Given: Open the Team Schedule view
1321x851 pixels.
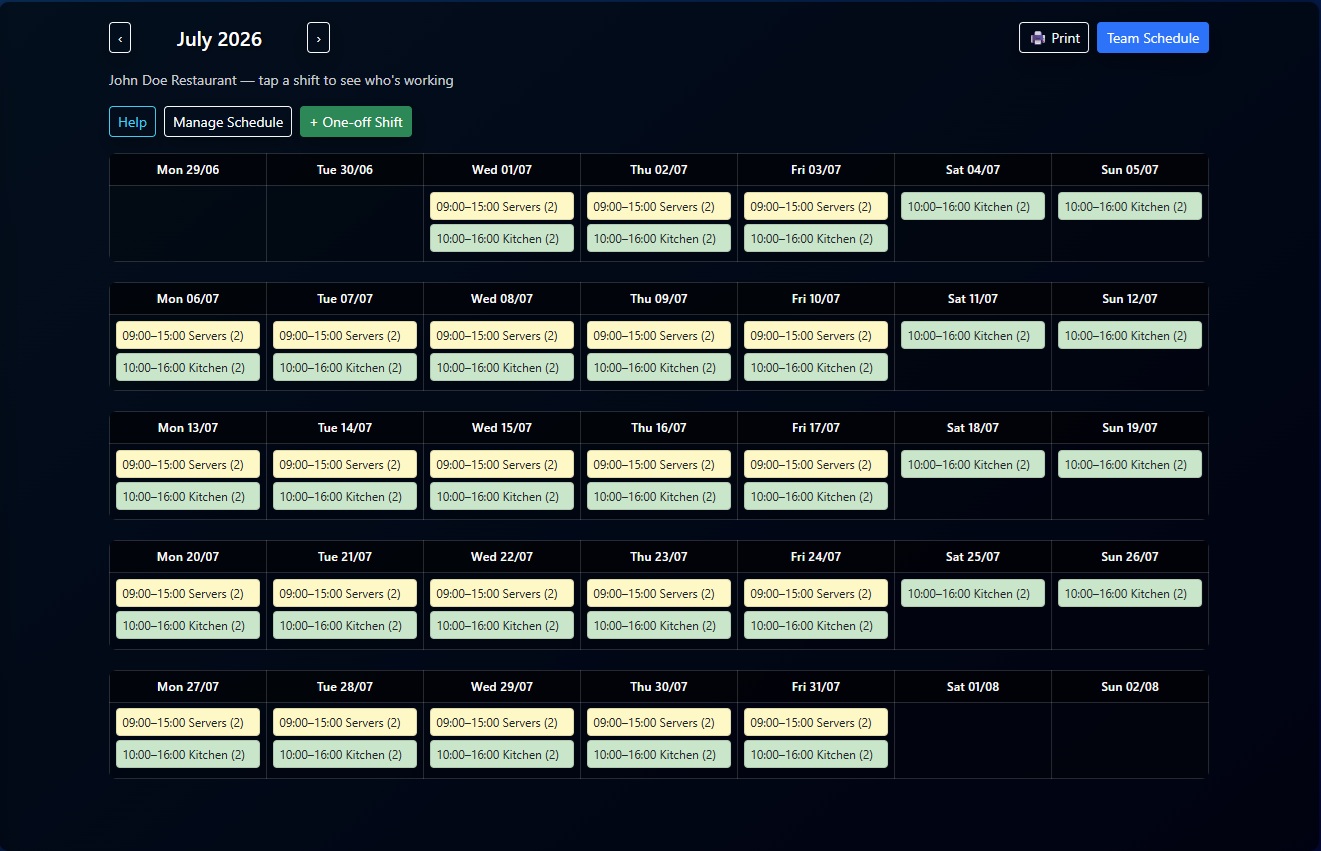Looking at the screenshot, I should [x=1153, y=38].
